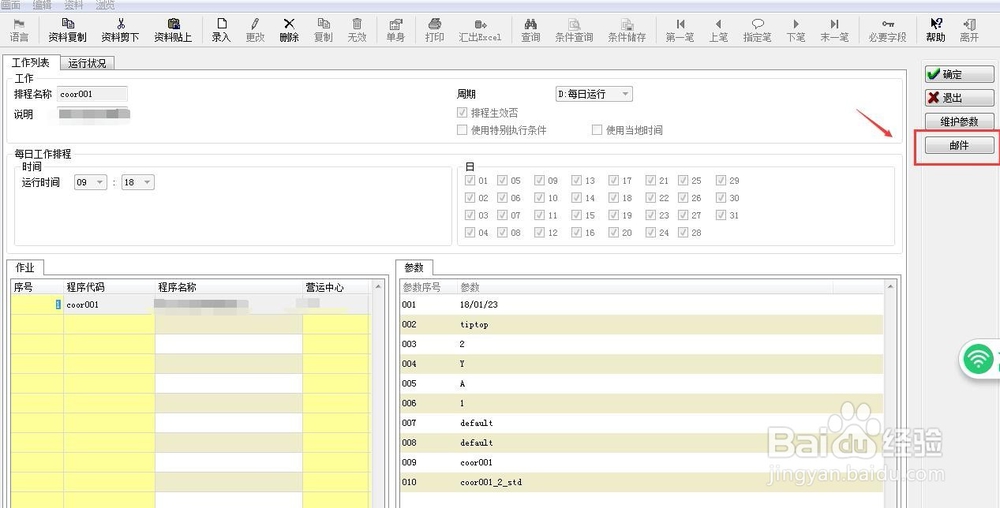The width and height of the screenshot is (1000, 508).
Task: Toggle day 20 checkbox
Action: click(614, 233)
